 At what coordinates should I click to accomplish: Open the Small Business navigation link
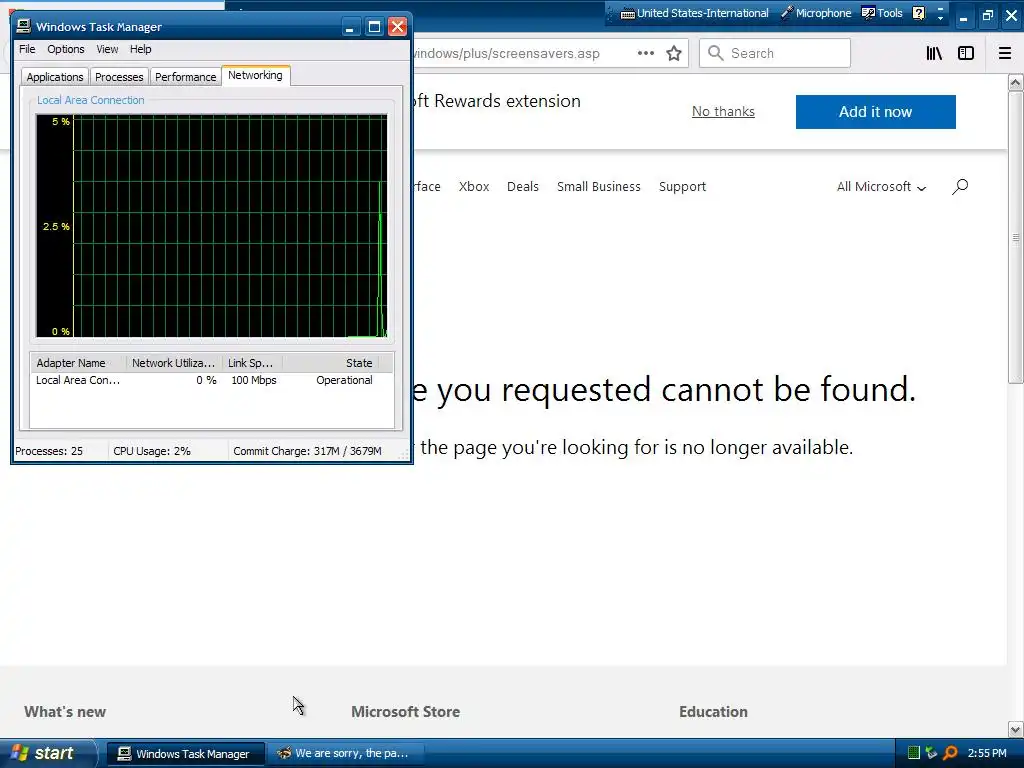[598, 186]
